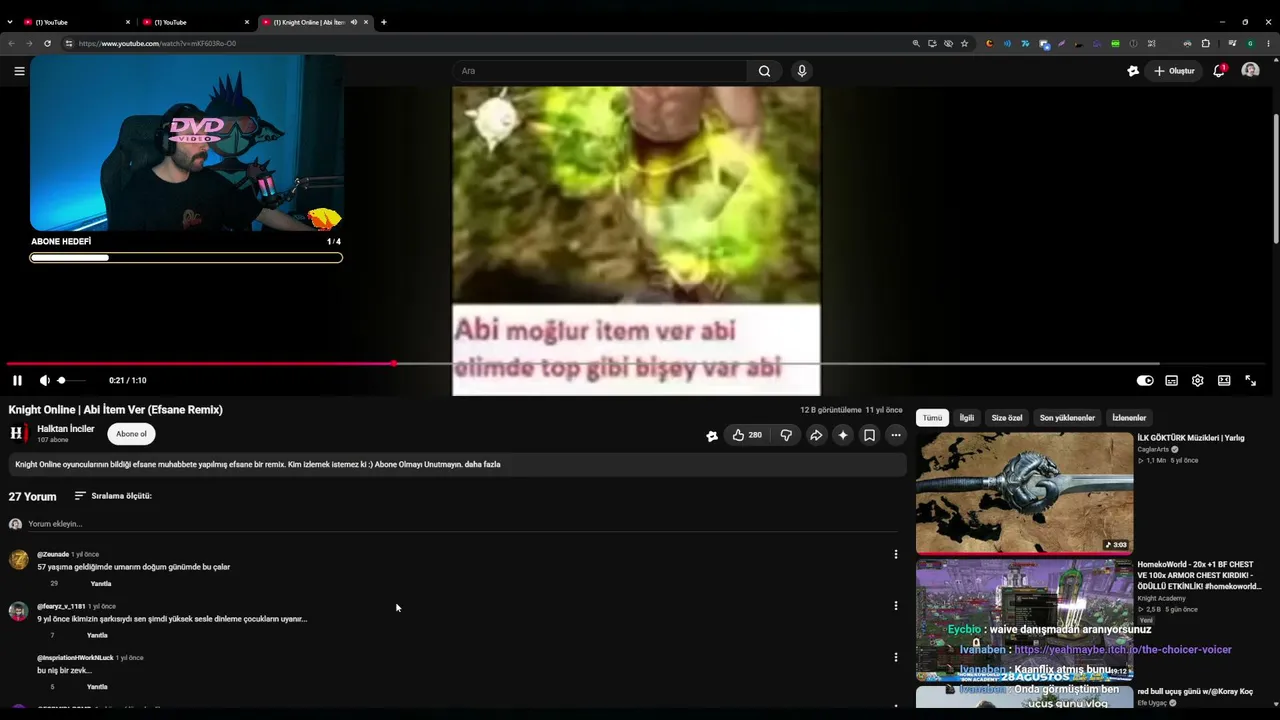Open the tab search dropdown arrow

coord(10,22)
